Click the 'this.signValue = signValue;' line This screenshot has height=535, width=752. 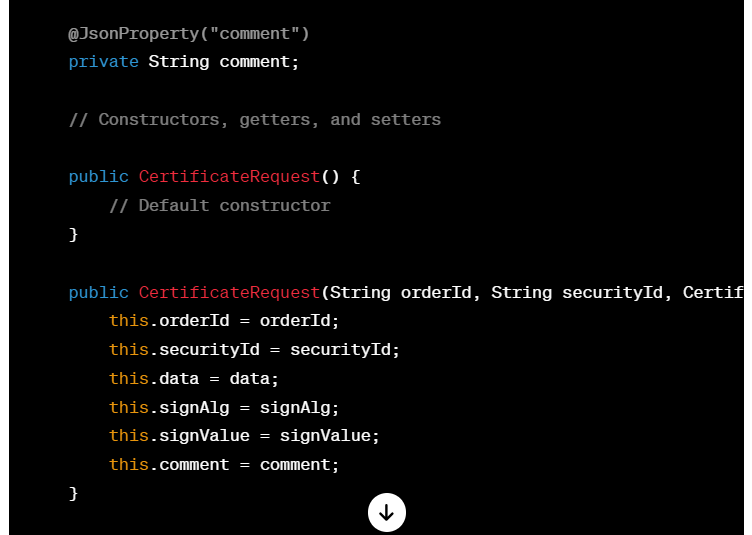tap(244, 436)
